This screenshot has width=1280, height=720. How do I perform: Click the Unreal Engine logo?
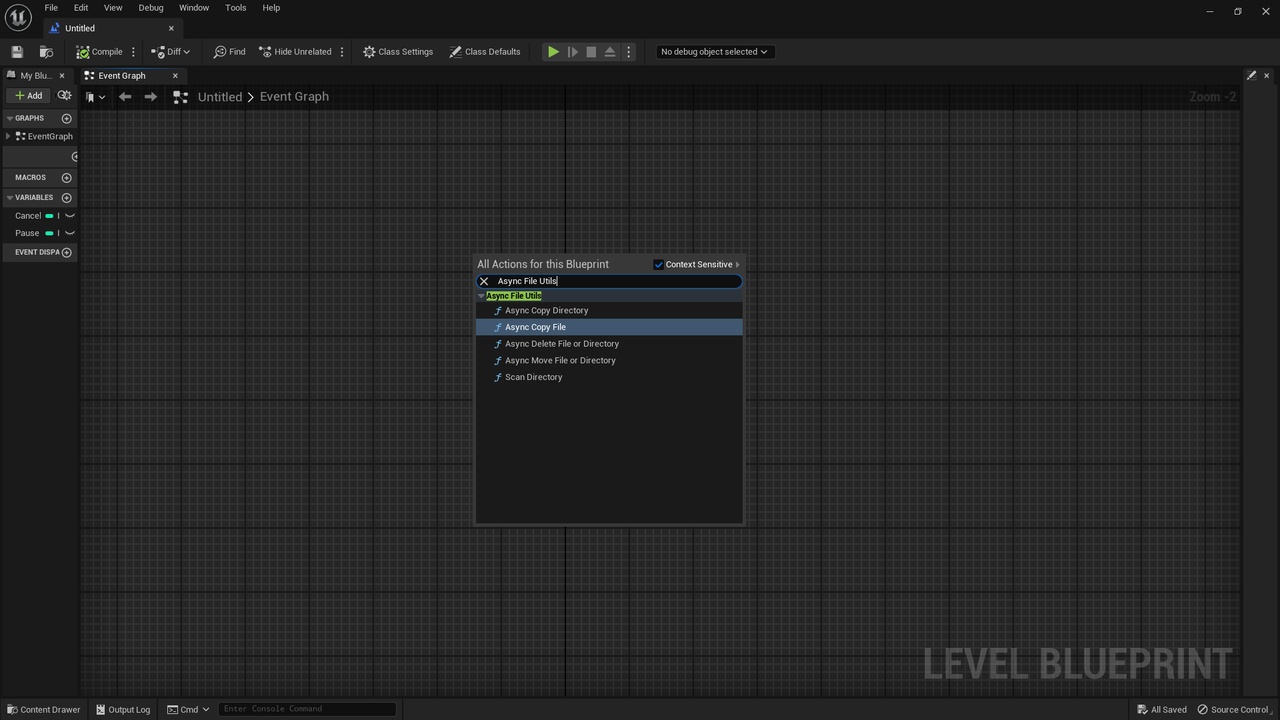pos(18,18)
